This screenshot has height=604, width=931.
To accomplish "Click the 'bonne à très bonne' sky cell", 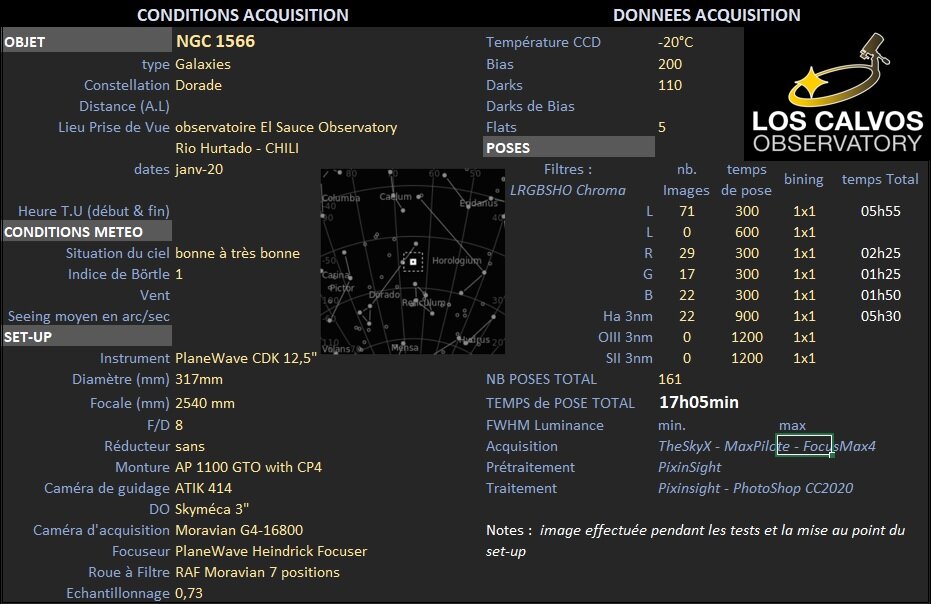I will coord(238,253).
